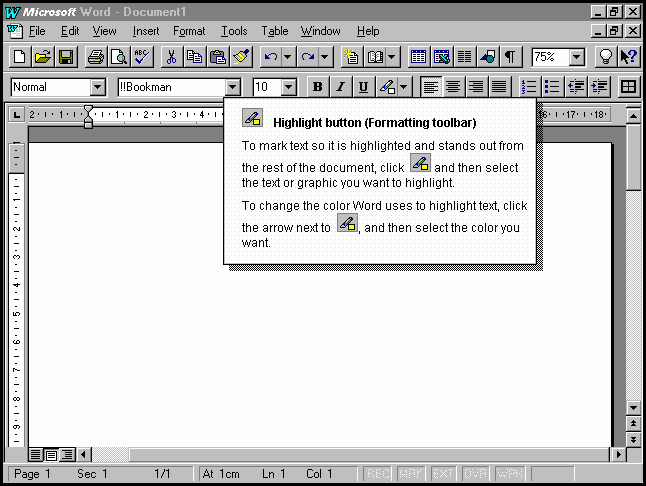Toggle bold formatting
This screenshot has width=646, height=486.
click(x=318, y=86)
